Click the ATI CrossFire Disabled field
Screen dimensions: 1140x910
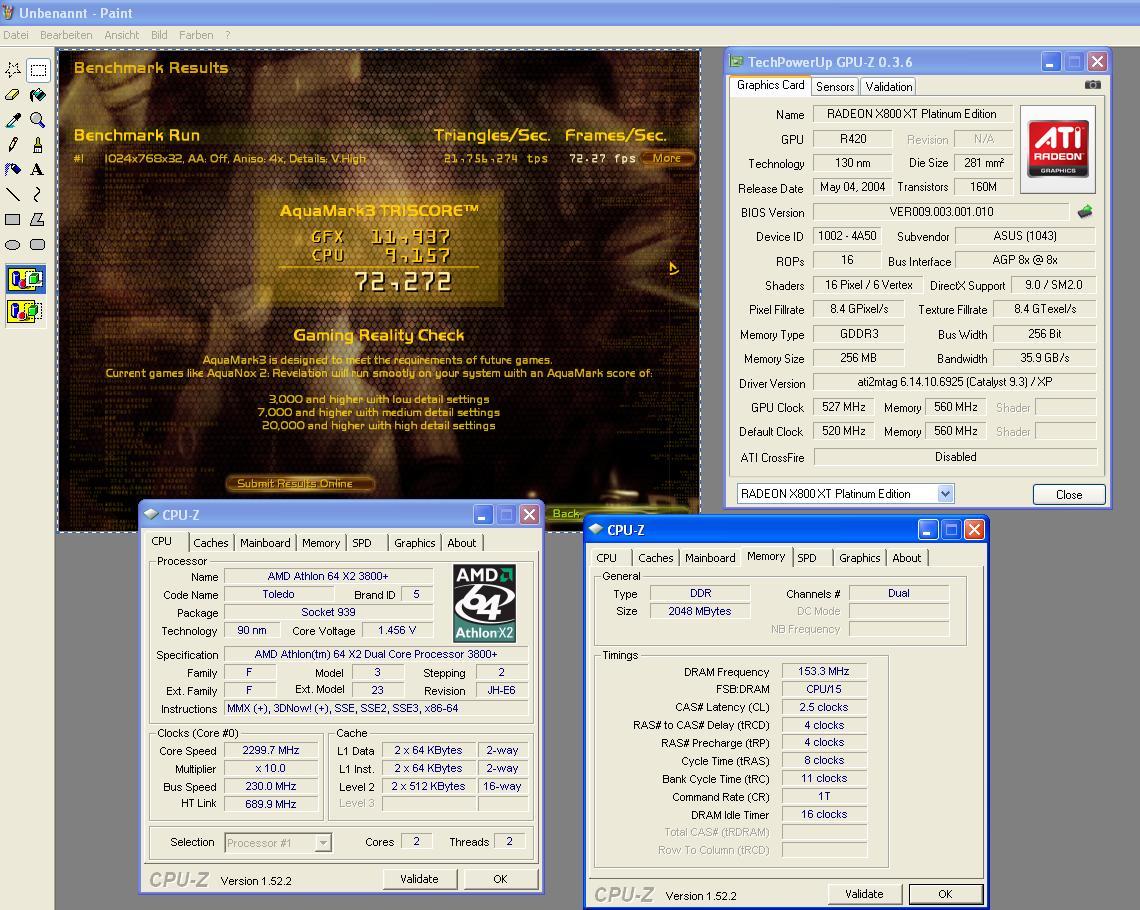[955, 456]
